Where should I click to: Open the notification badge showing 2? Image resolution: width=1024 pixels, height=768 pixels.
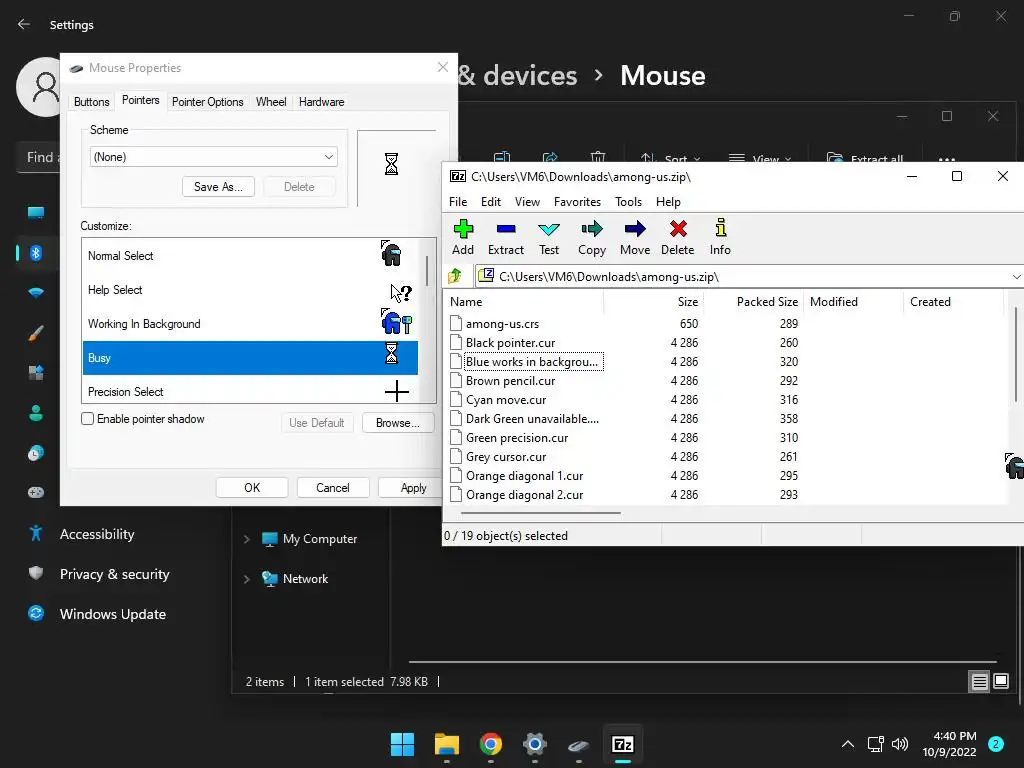[x=995, y=744]
